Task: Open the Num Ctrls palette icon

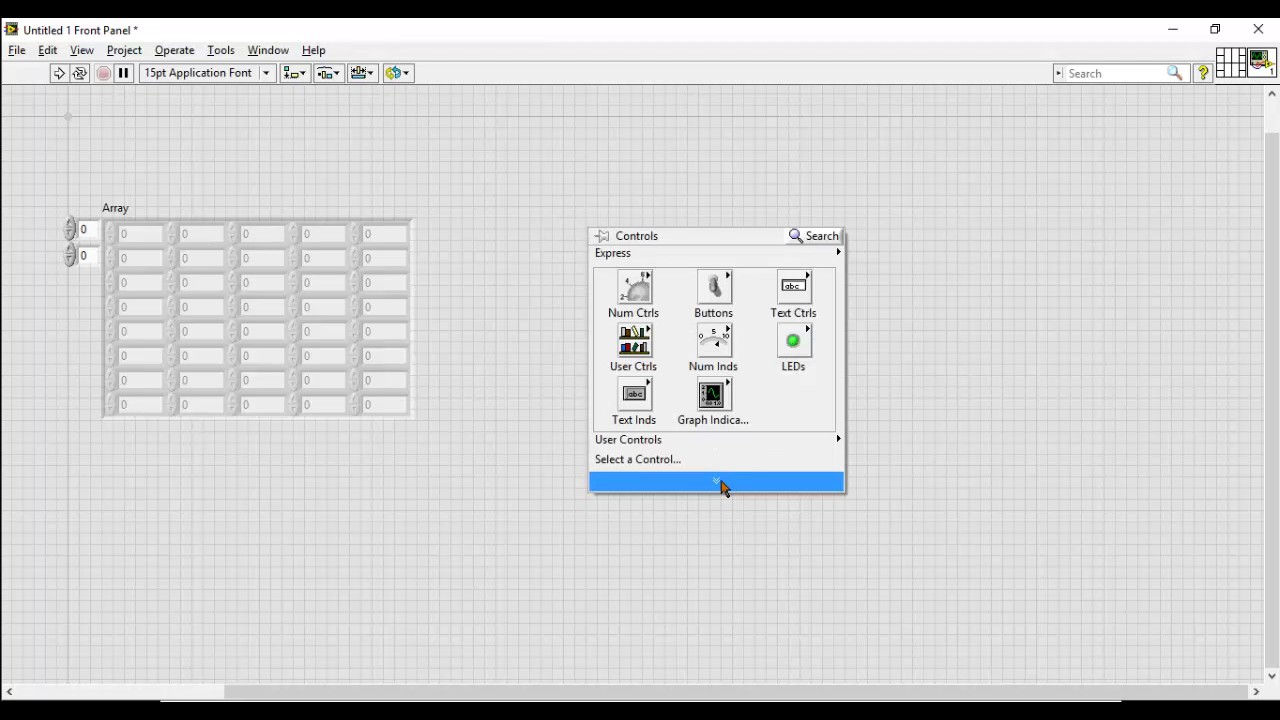Action: pyautogui.click(x=634, y=287)
